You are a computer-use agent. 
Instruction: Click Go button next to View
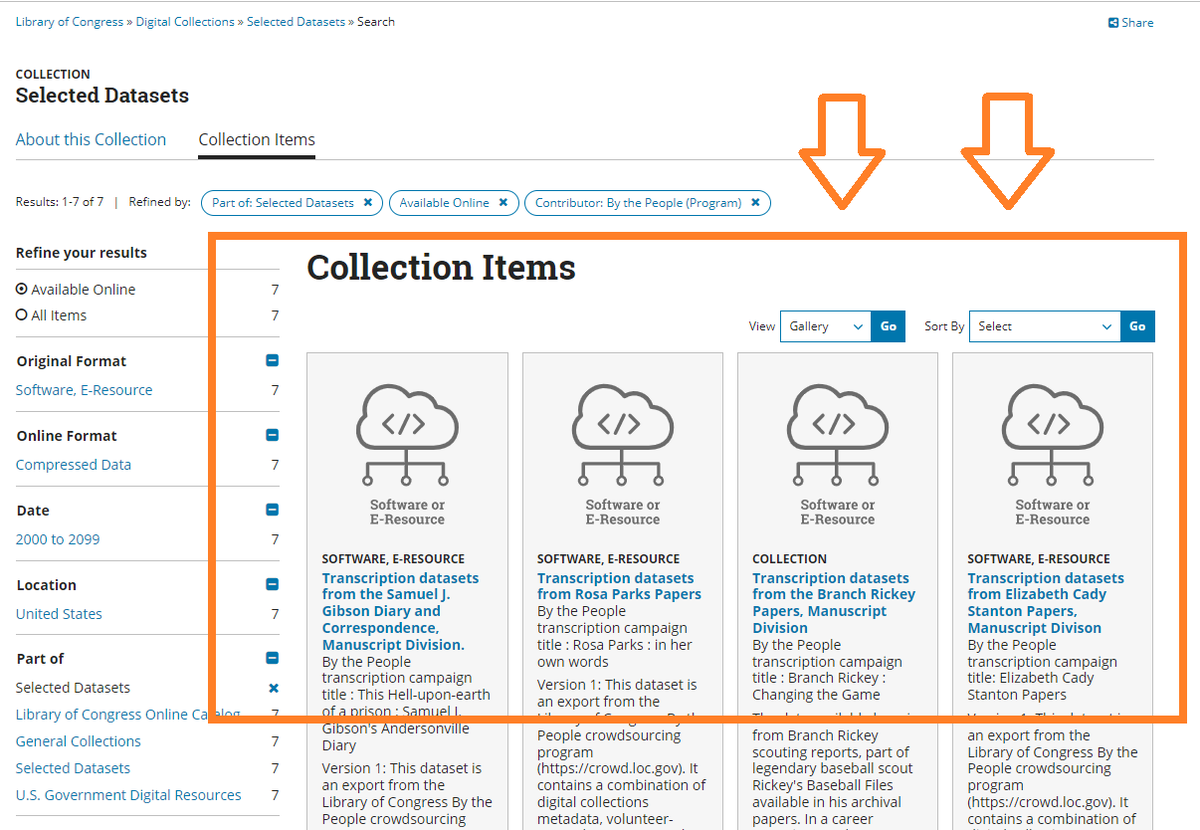[x=888, y=326]
